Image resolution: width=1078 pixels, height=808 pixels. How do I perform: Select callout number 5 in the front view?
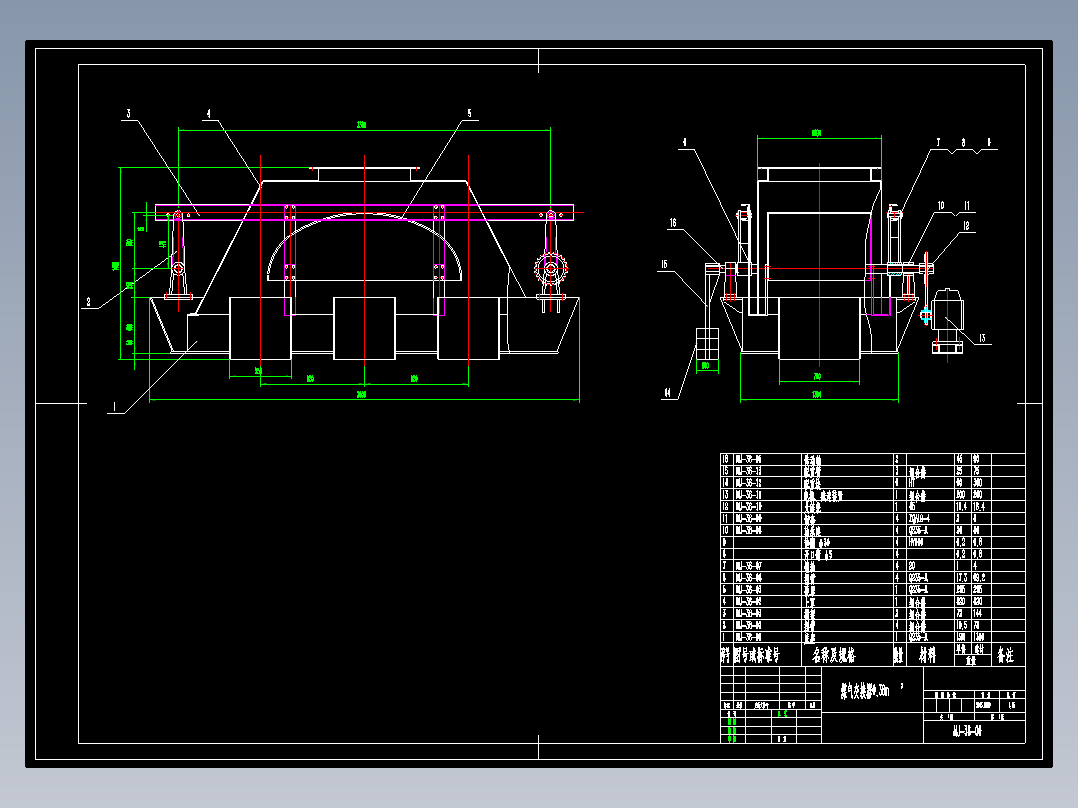click(x=470, y=113)
